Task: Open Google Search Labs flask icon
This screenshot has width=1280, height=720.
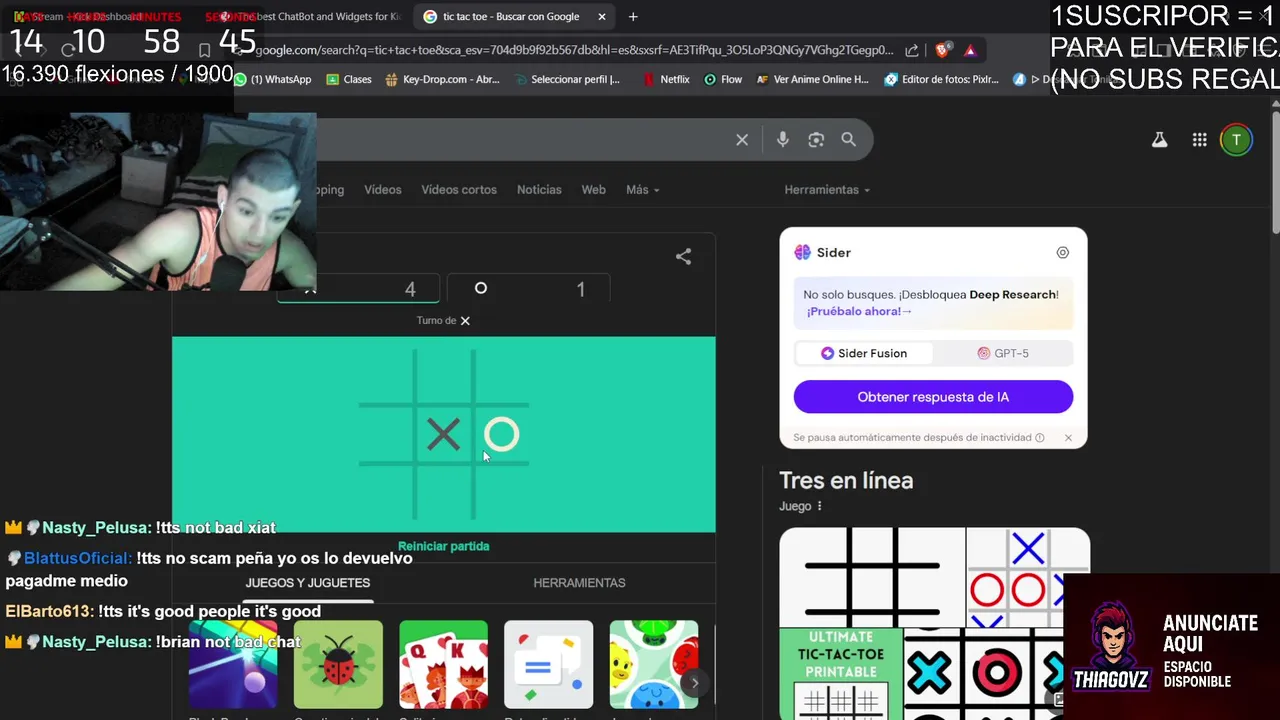Action: 1159,140
